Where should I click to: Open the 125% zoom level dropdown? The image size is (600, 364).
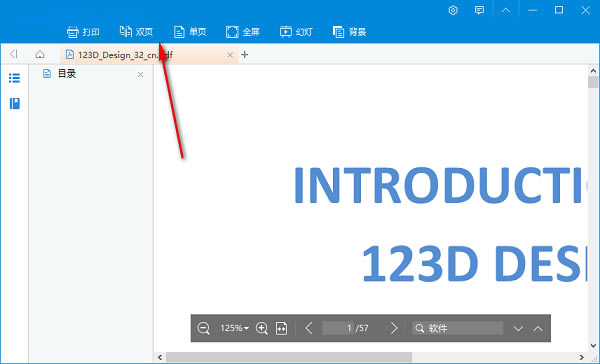(234, 328)
